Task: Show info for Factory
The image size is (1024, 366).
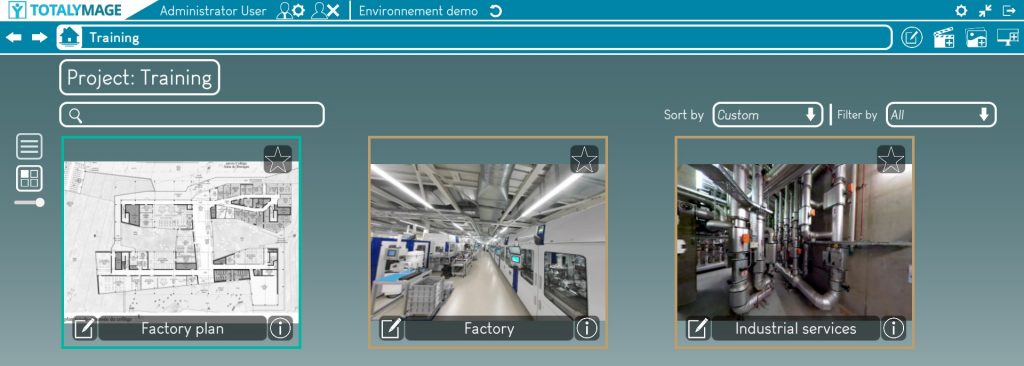Action: coord(586,328)
